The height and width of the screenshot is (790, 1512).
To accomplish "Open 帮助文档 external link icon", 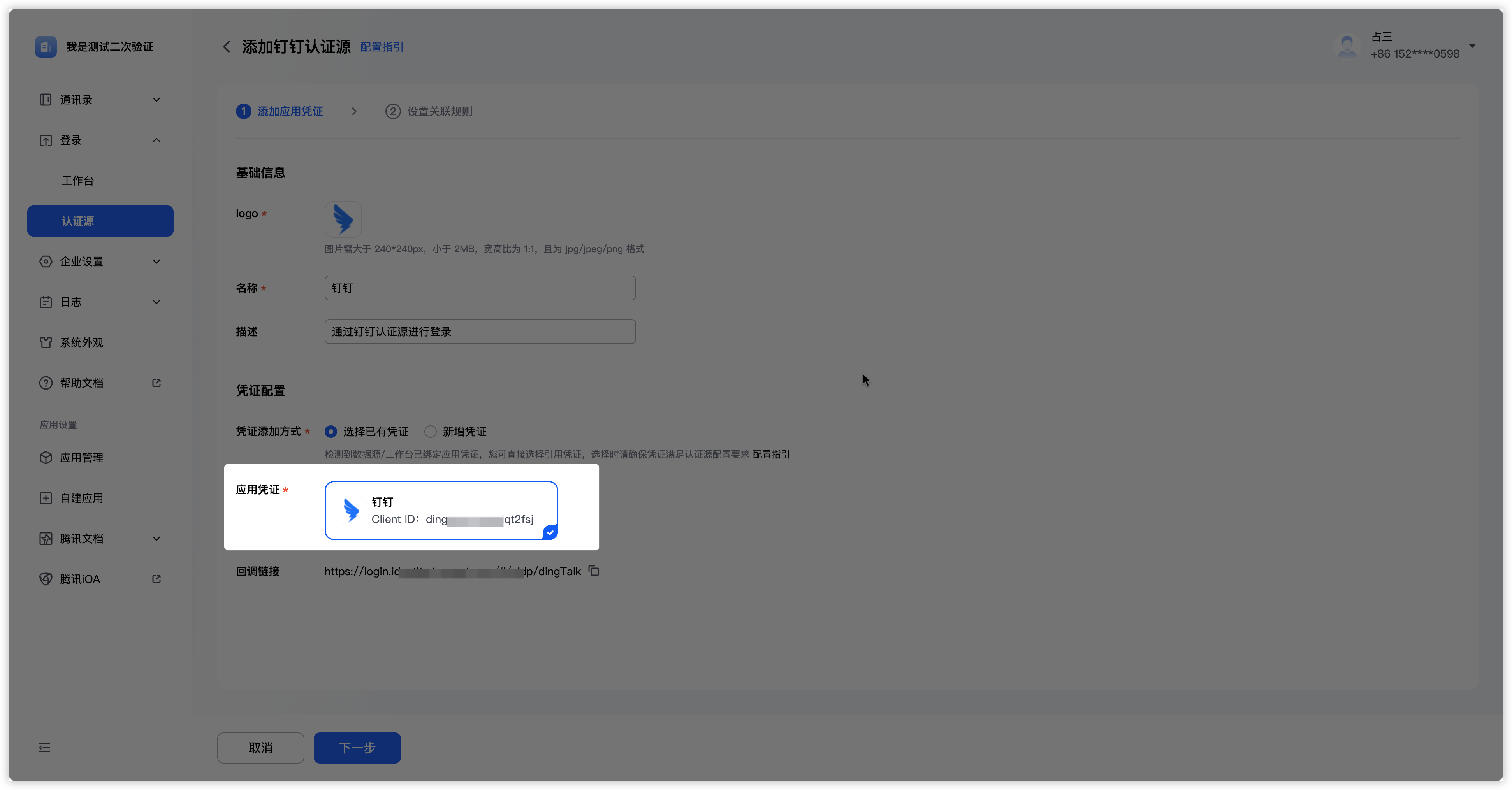I will (x=156, y=383).
